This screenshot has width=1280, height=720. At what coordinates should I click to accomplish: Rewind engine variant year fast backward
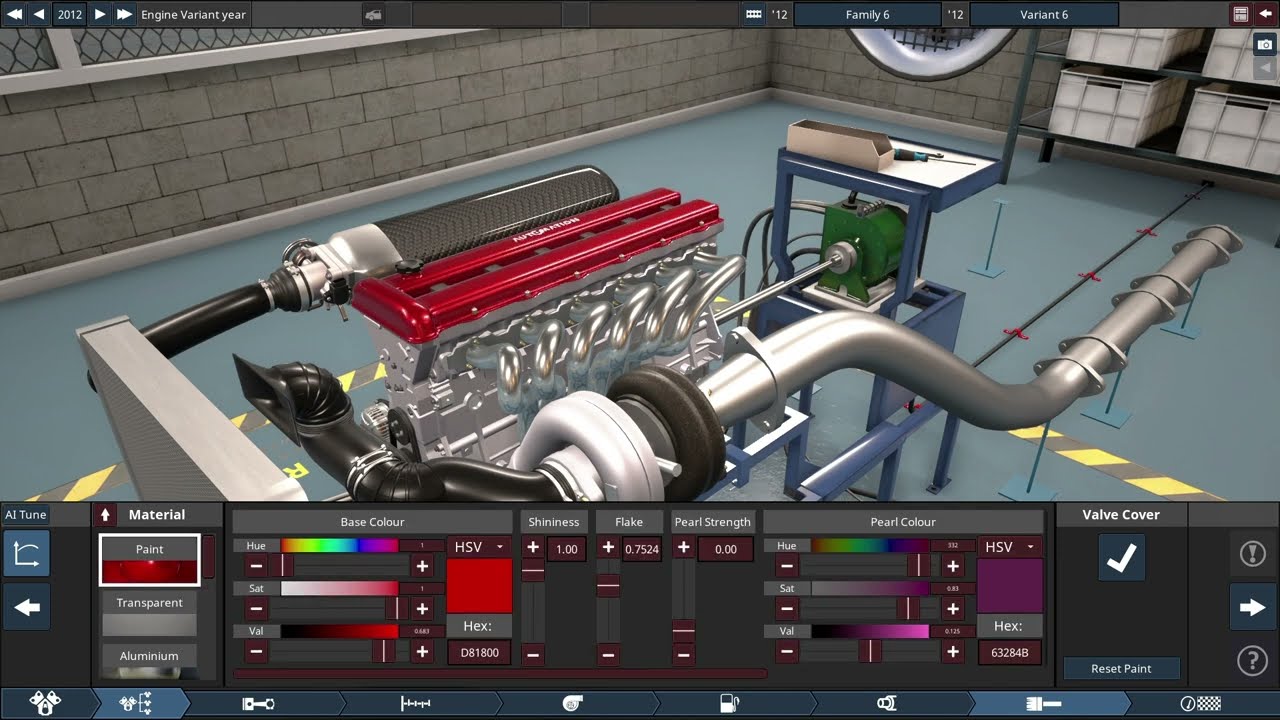coord(14,14)
